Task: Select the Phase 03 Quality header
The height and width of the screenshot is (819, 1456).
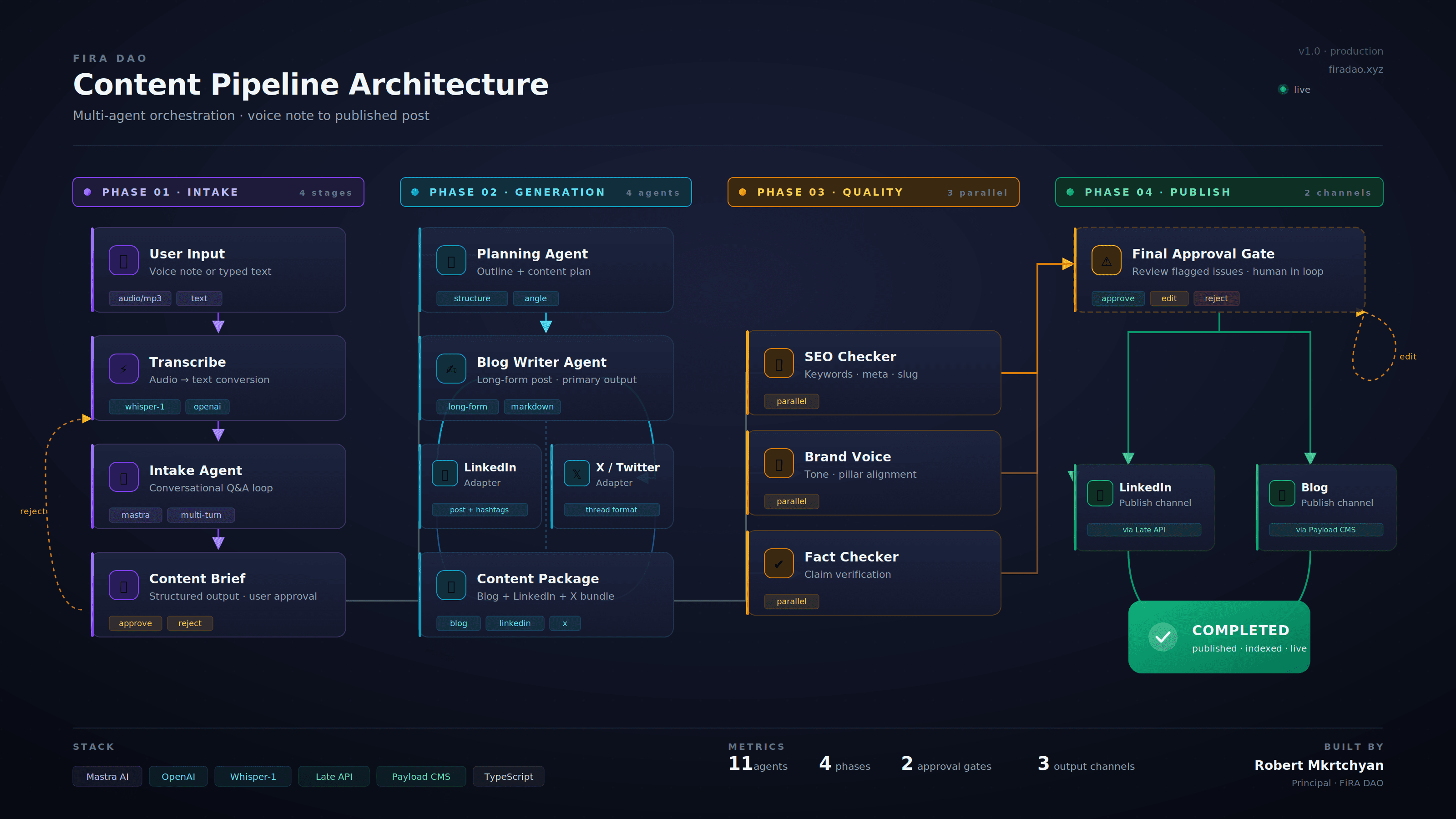Action: (x=873, y=192)
